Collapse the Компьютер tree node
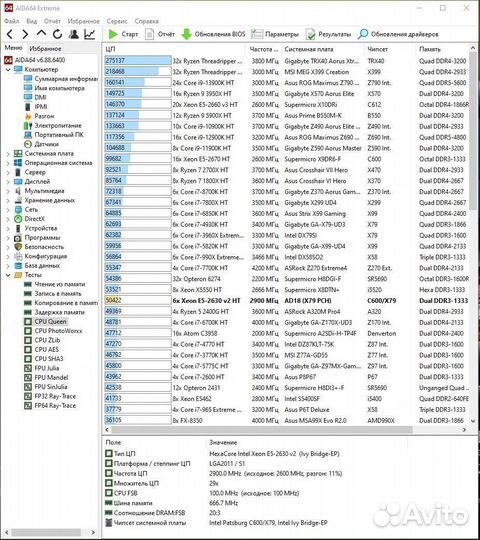The height and width of the screenshot is (540, 480). click(8, 70)
